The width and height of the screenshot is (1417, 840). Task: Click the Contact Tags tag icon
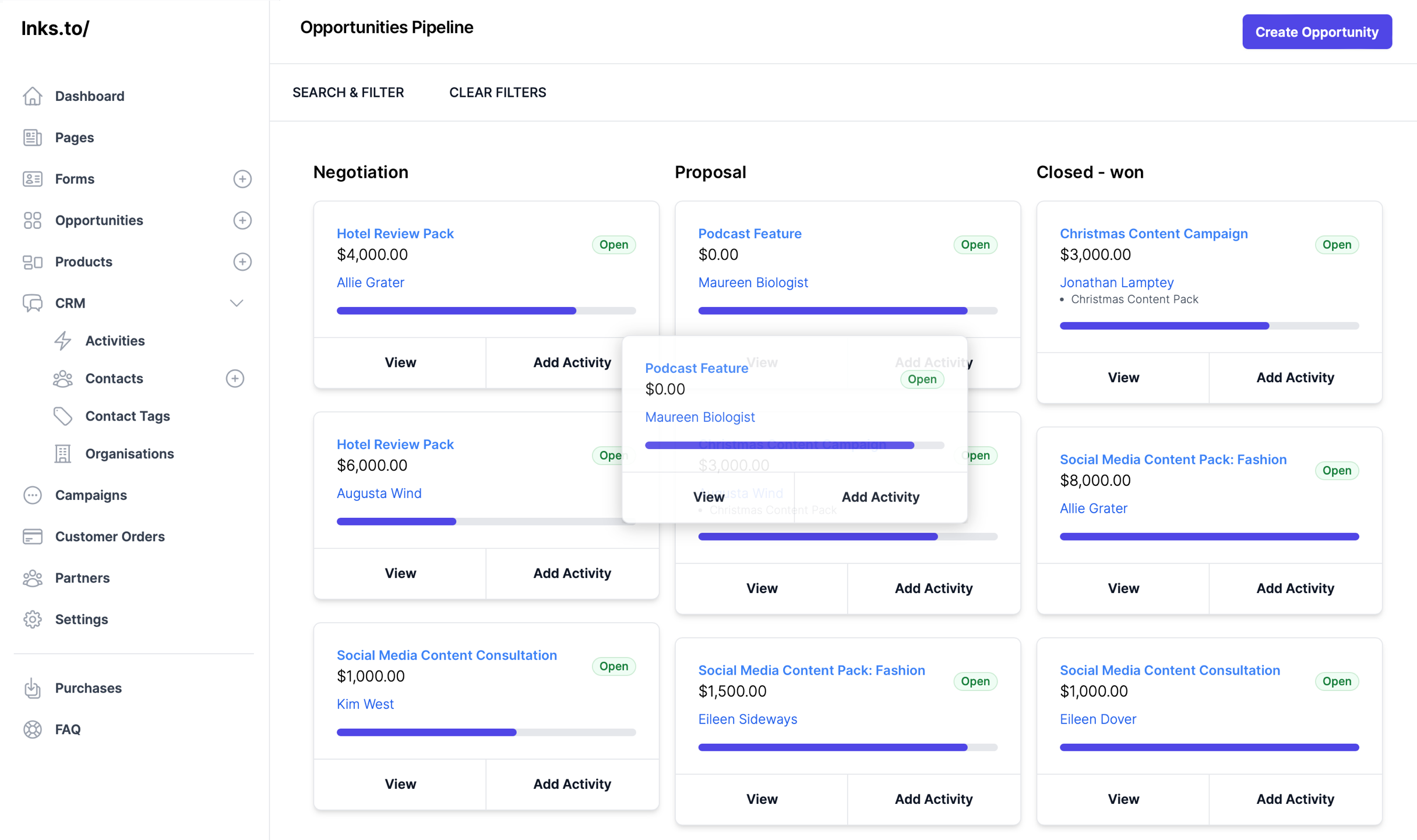click(x=63, y=415)
